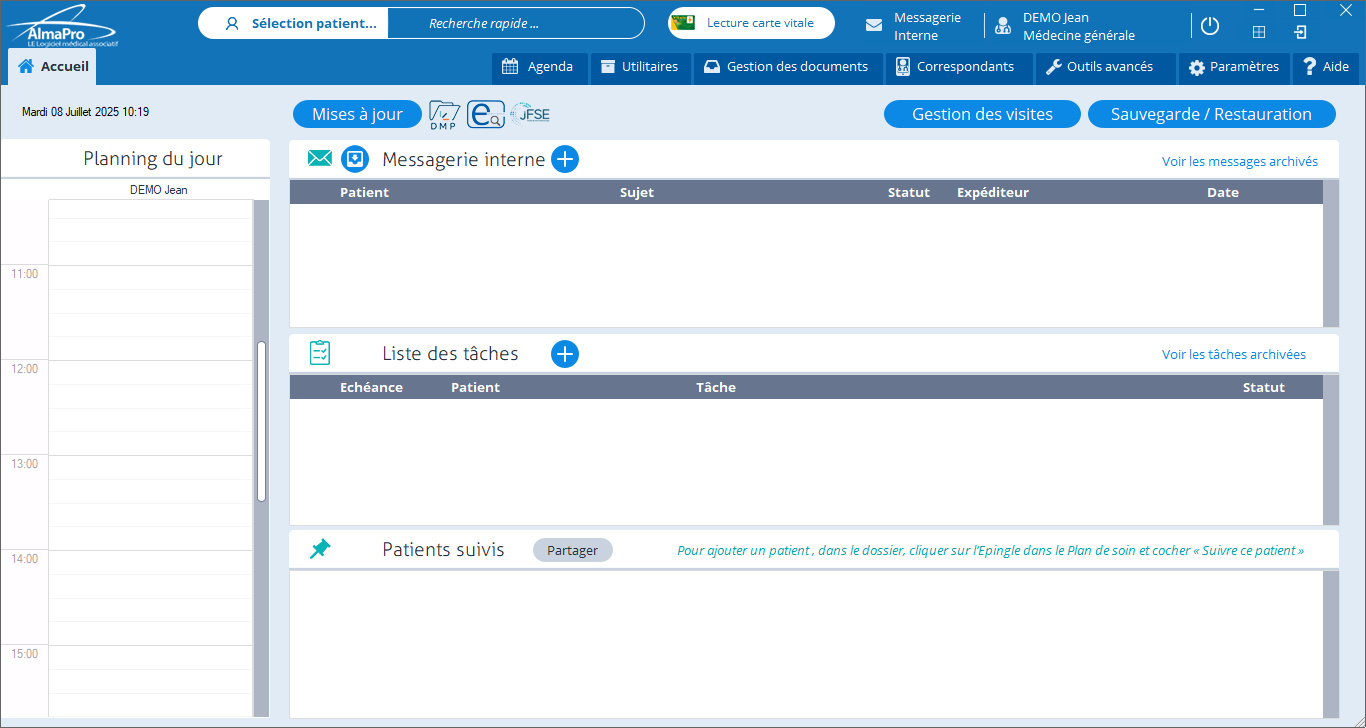
Task: Open the e-search icon beside DMP
Action: 486,115
